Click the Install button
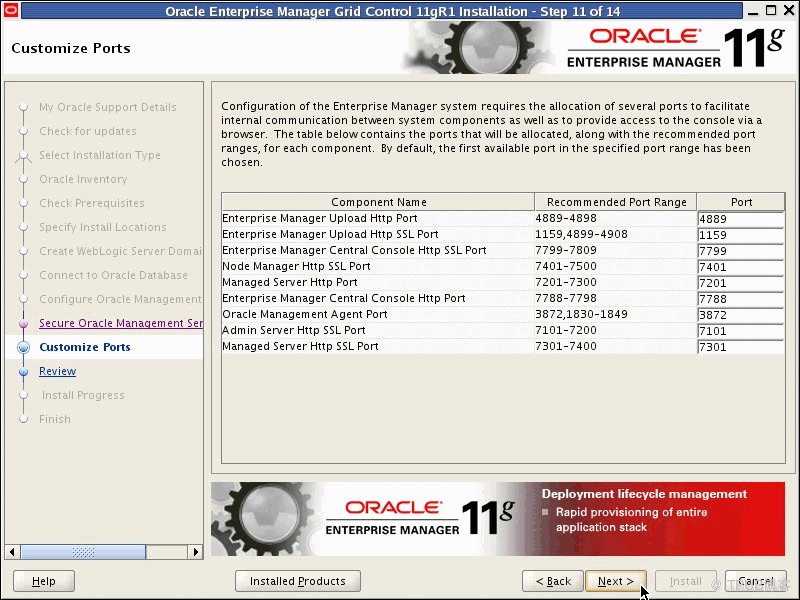 pos(686,581)
